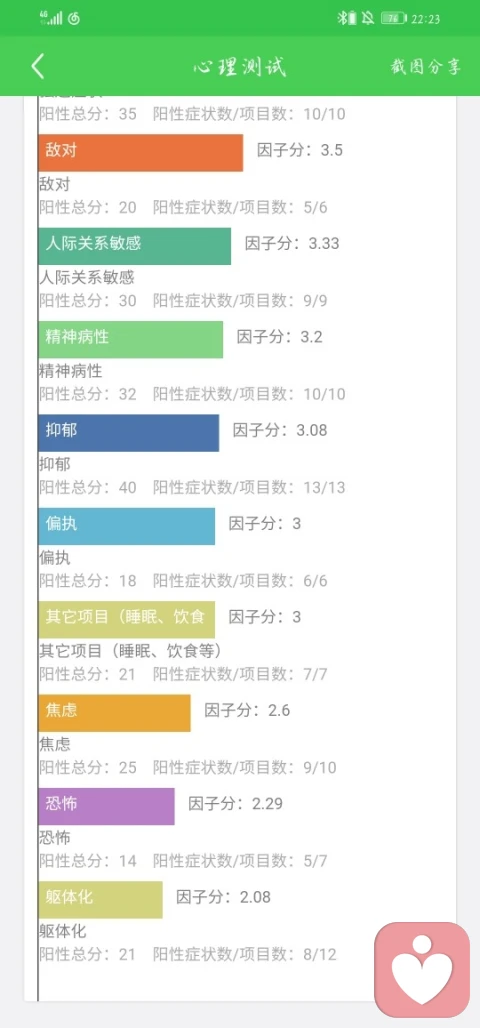Image resolution: width=480 pixels, height=1028 pixels.
Task: Tap the muted bell notification icon
Action: click(x=369, y=18)
